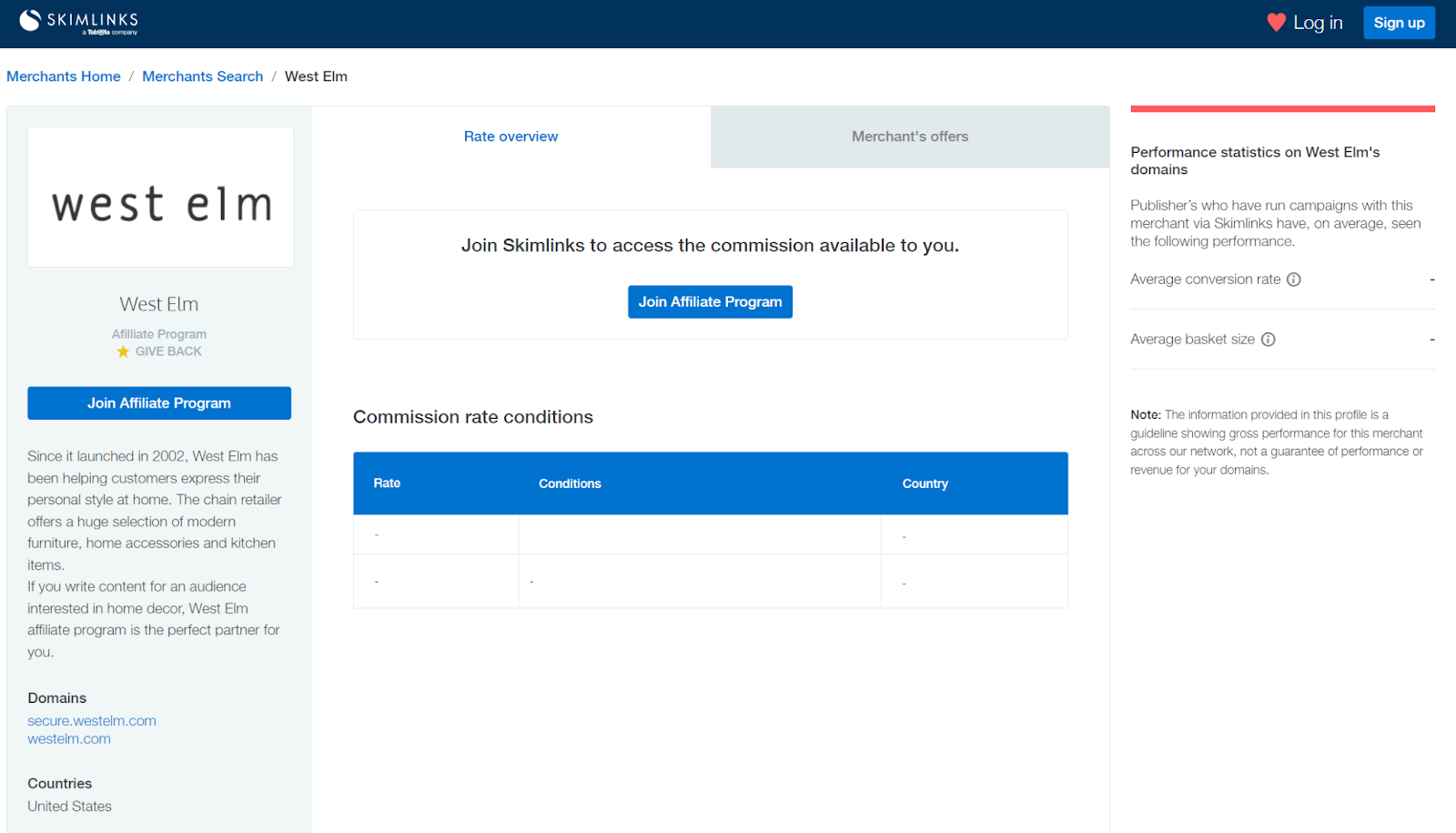Screen dimensions: 1456x833
Task: Click the Commission rate conditions heading
Action: point(473,417)
